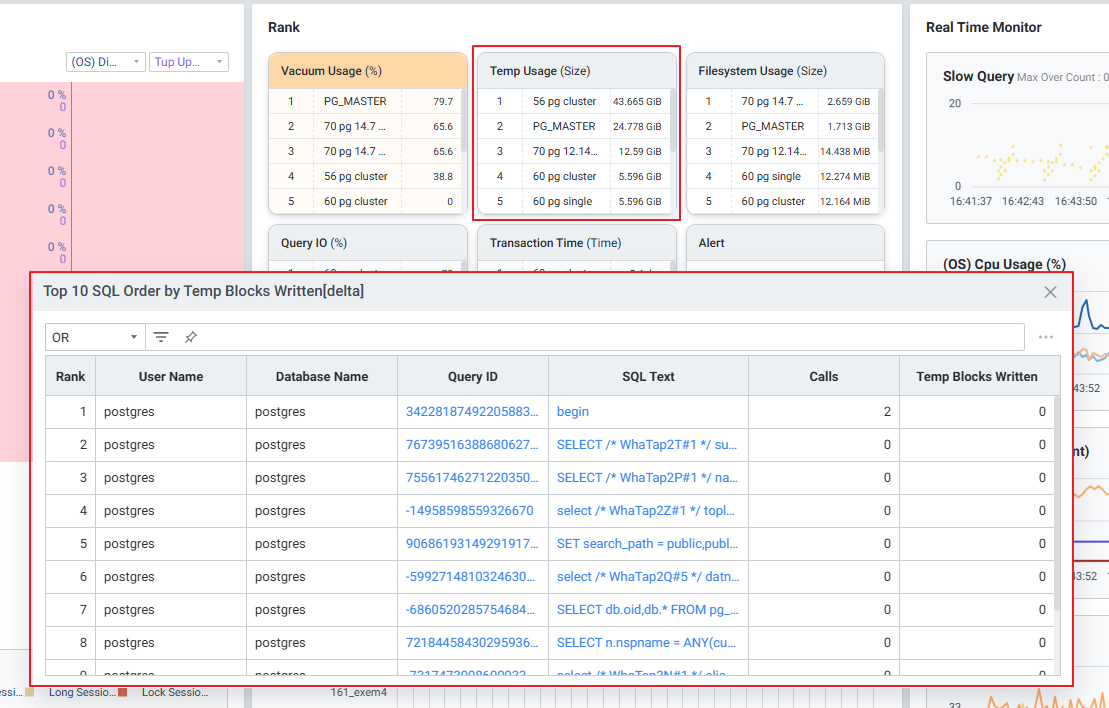This screenshot has width=1109, height=708.
Task: Click the pin icon beside the filter
Action: tap(190, 337)
